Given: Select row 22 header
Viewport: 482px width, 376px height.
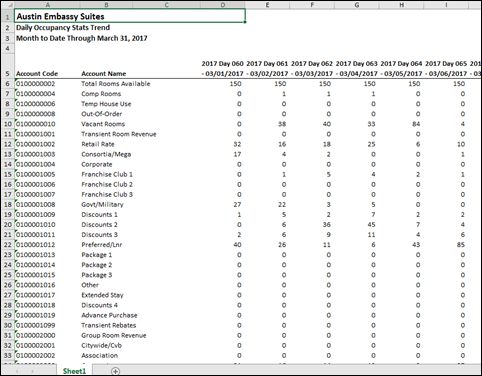Looking at the screenshot, I should click(7, 245).
